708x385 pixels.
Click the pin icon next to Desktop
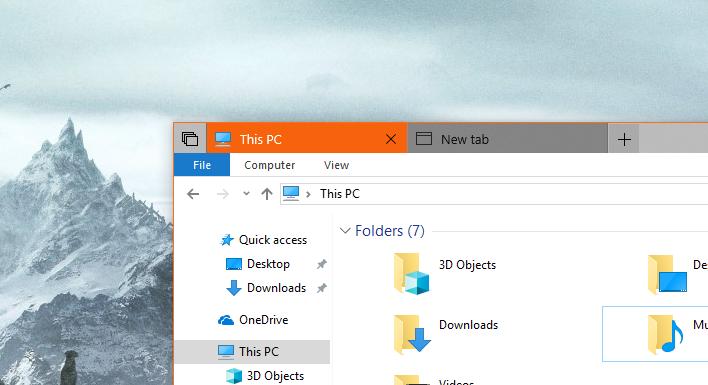point(321,264)
